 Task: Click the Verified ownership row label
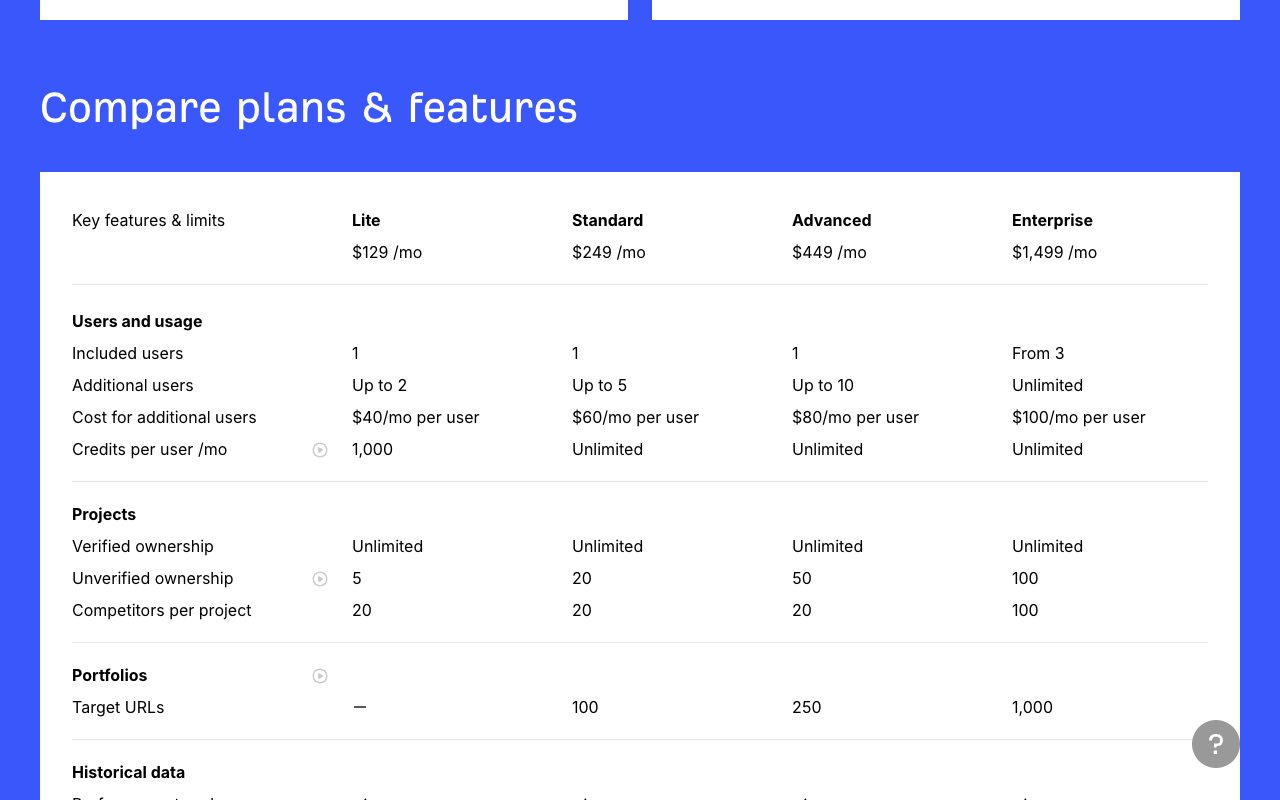(143, 546)
